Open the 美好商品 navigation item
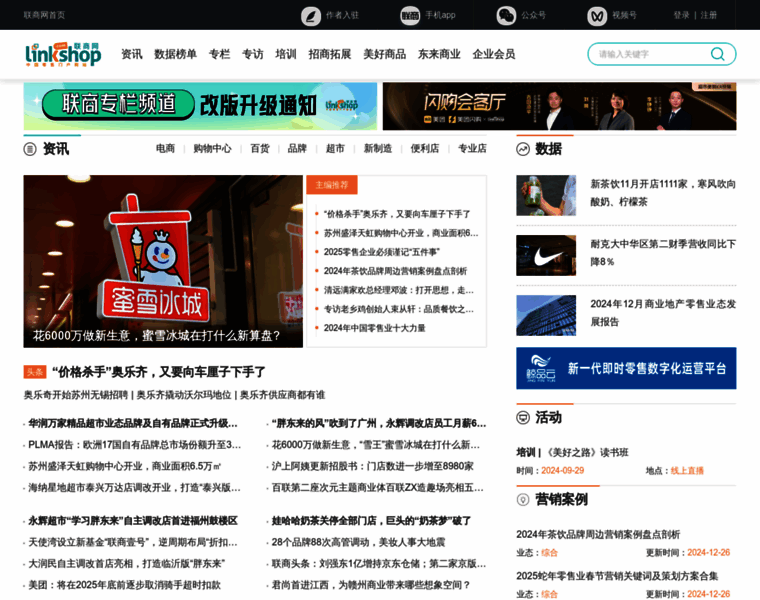This screenshot has height=600, width=760. 385,54
